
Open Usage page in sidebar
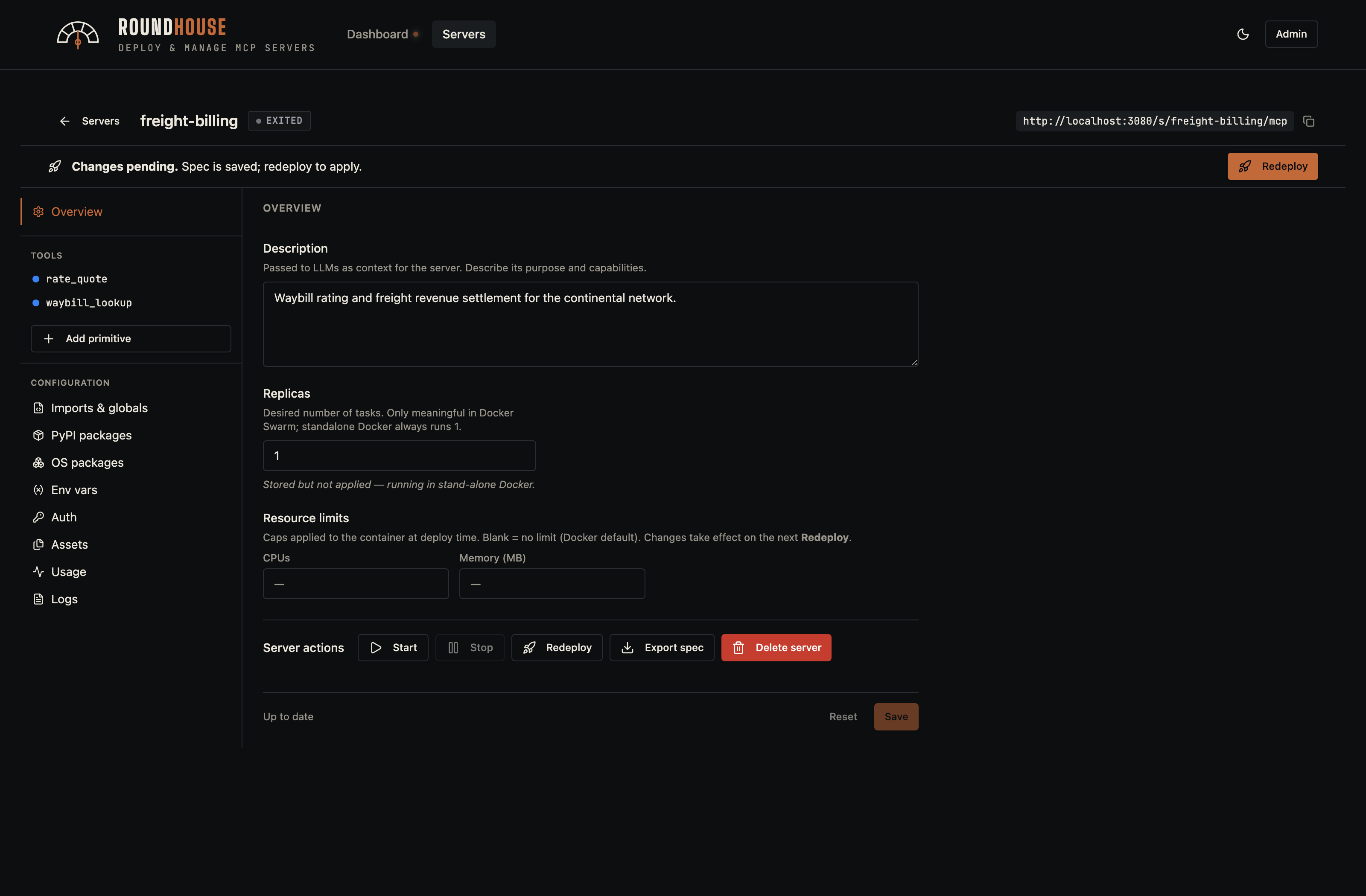(x=131, y=571)
